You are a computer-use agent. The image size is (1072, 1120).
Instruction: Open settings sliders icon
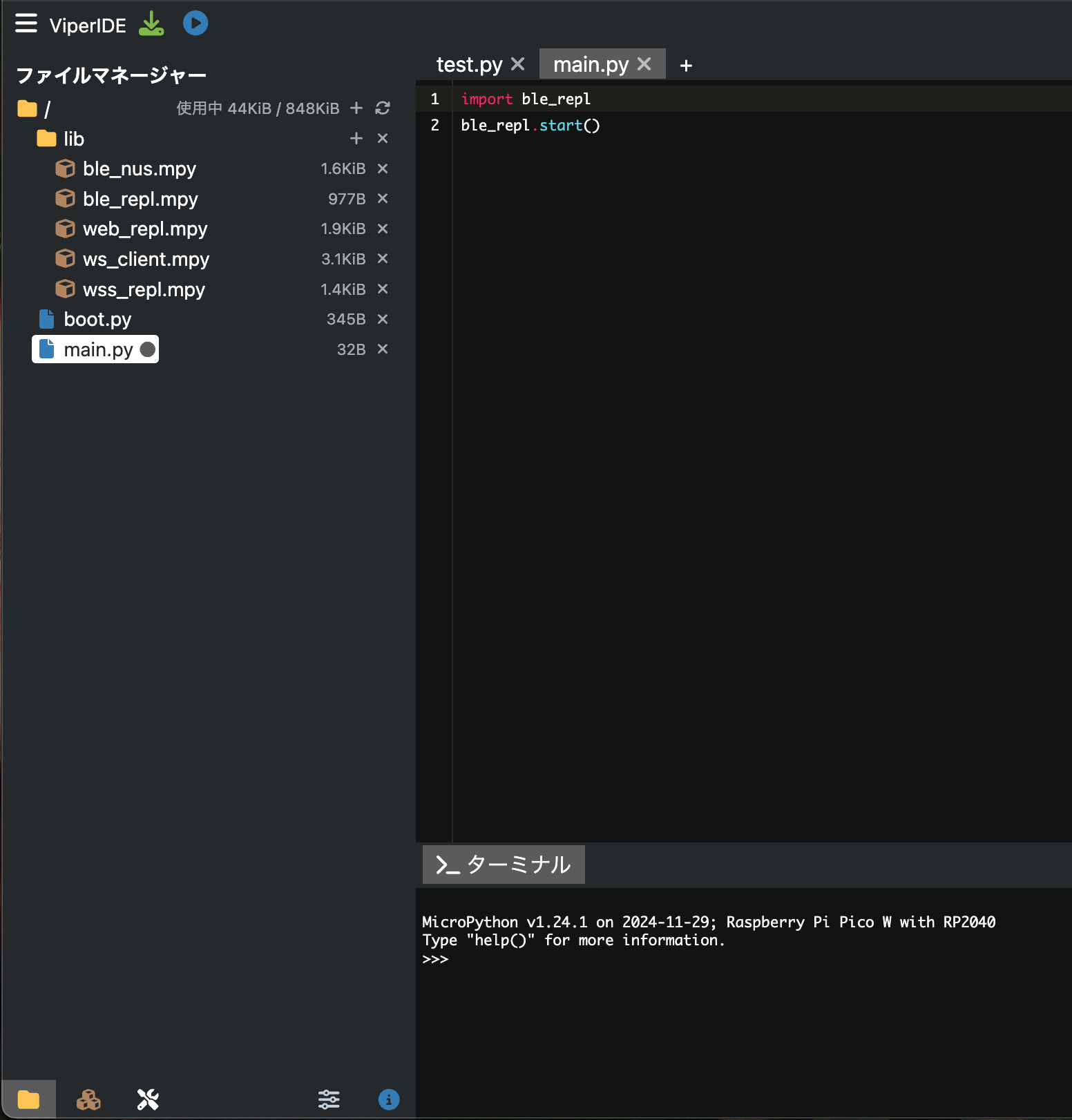329,1099
